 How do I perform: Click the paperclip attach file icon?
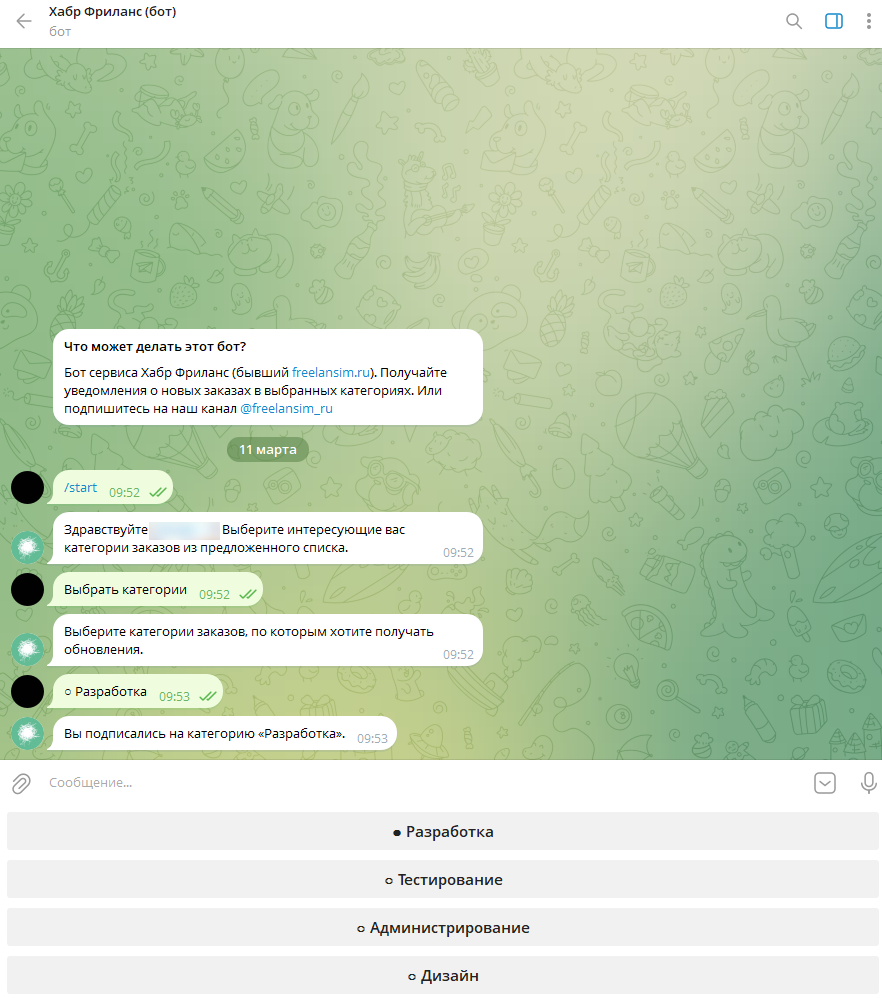[x=21, y=784]
